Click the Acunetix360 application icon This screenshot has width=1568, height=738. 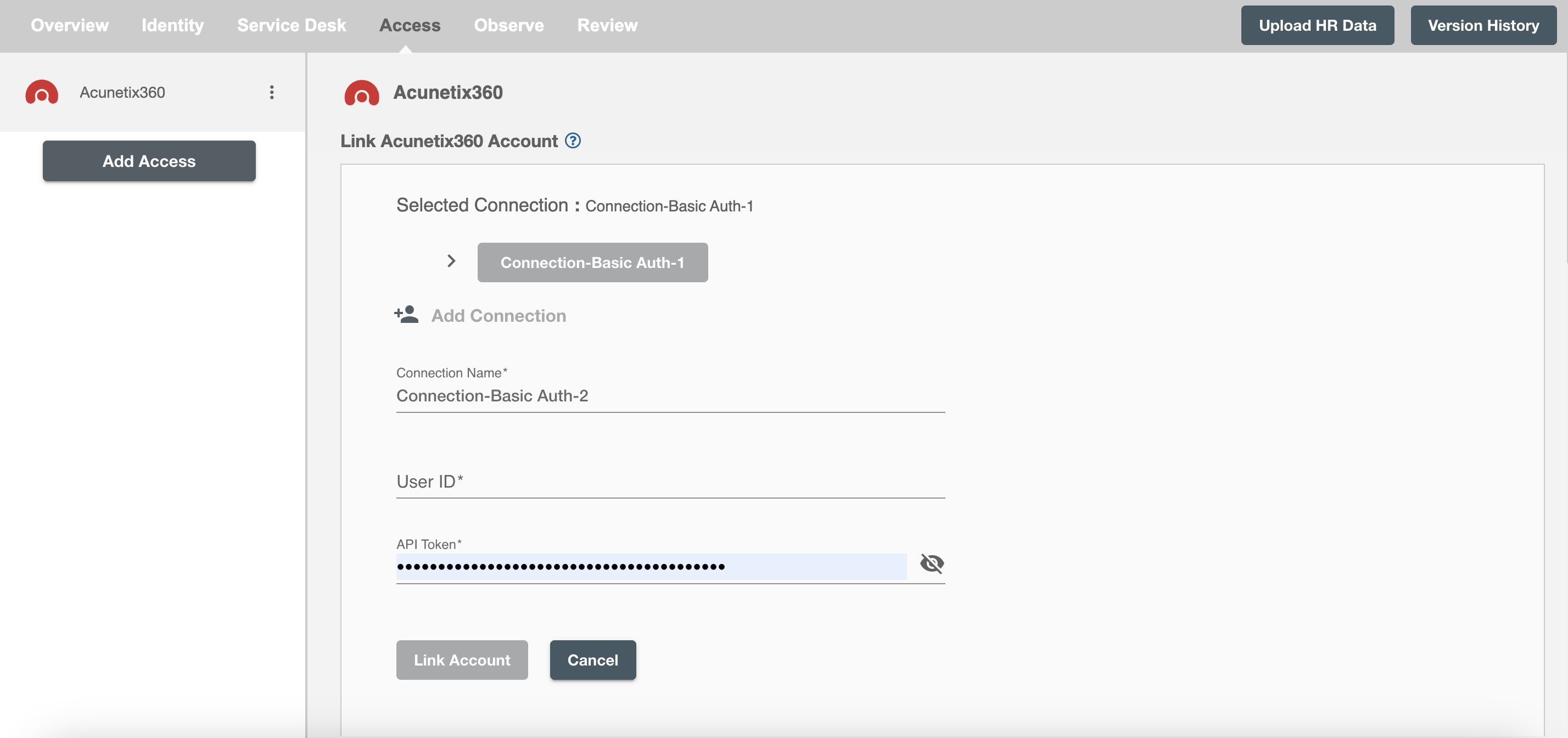(41, 91)
